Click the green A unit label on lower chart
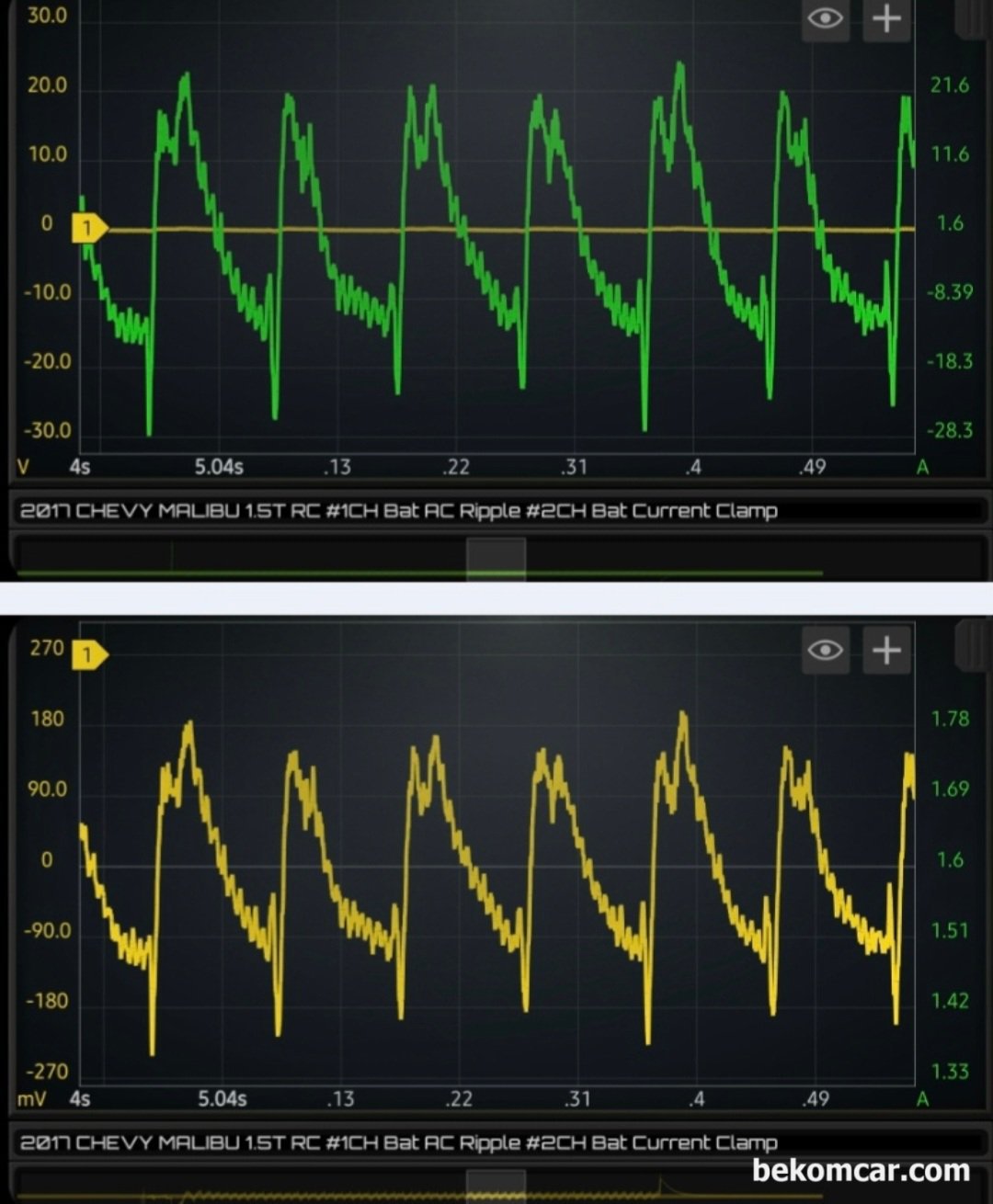 (x=922, y=1099)
